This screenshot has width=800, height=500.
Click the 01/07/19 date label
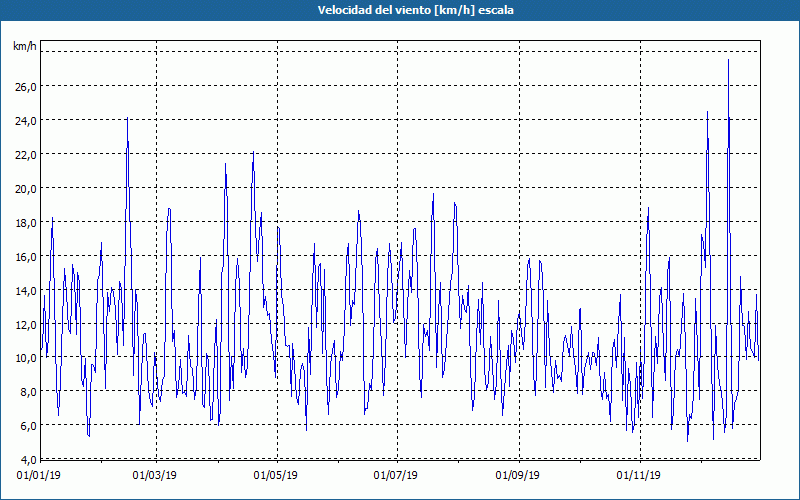396,476
